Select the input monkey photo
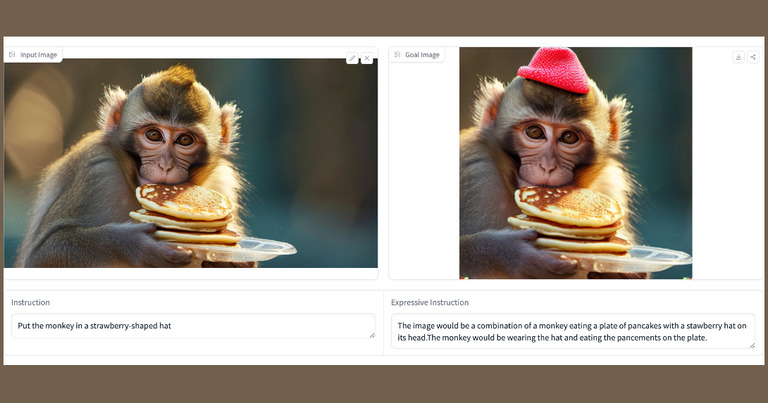 pyautogui.click(x=191, y=163)
